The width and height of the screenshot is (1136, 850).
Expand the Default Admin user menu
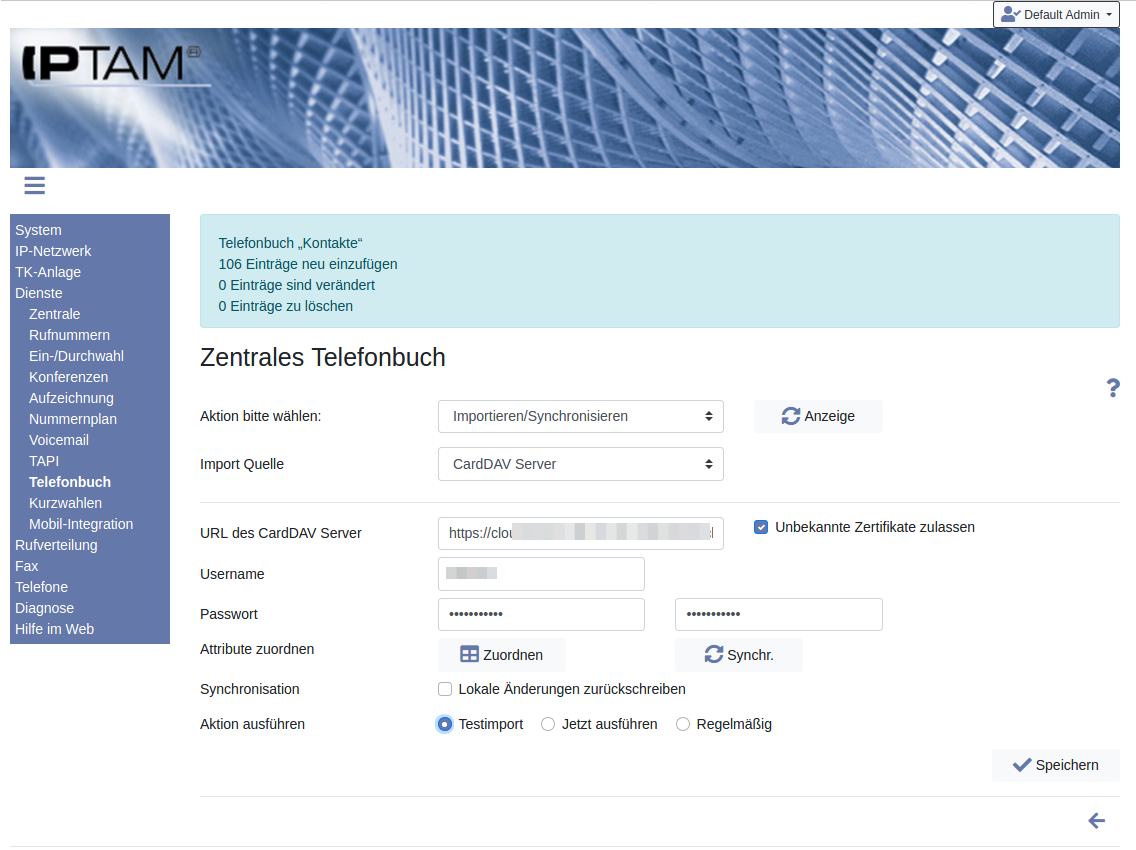pyautogui.click(x=1056, y=14)
